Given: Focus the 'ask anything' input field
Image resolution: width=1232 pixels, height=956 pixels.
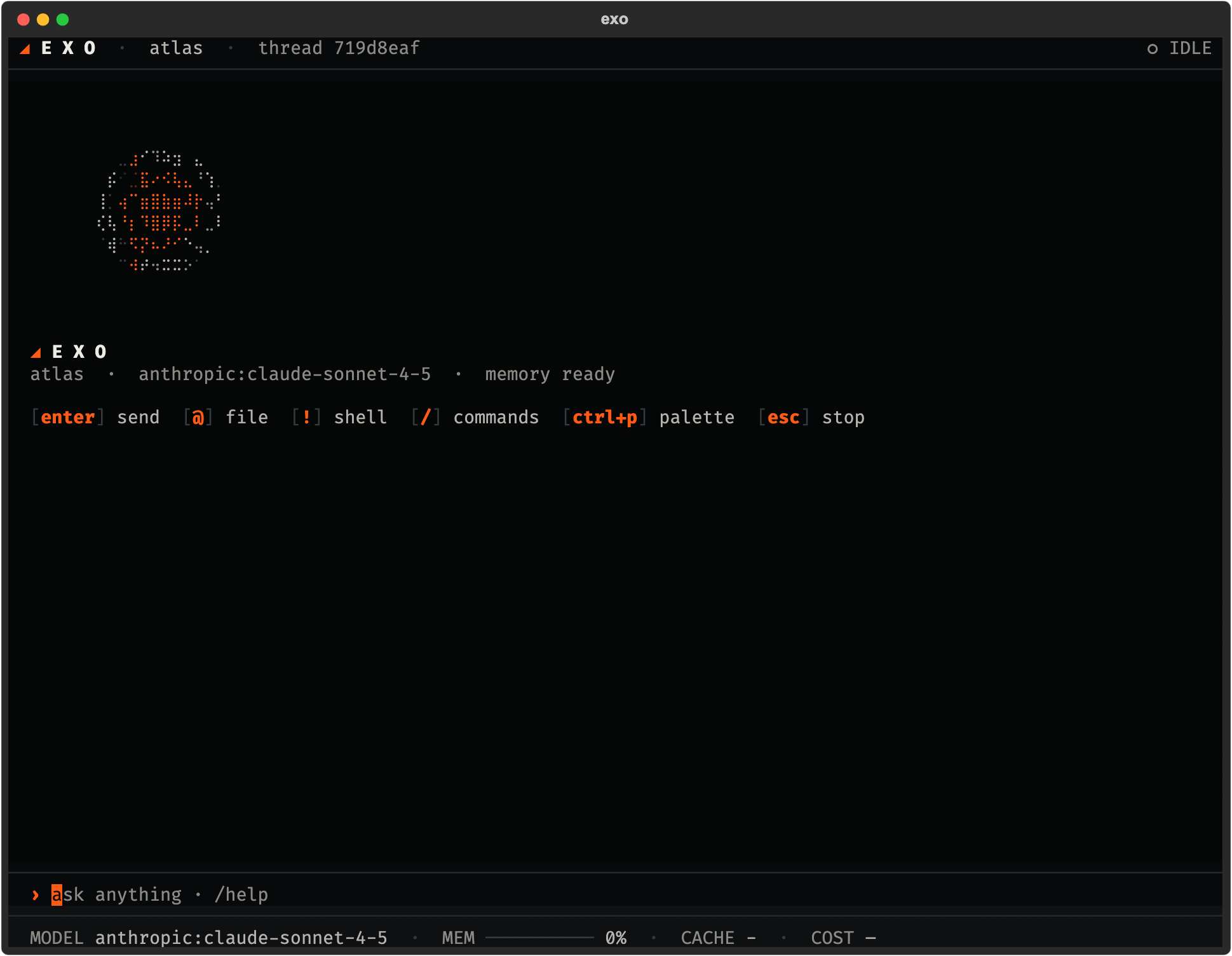Looking at the screenshot, I should (615, 894).
